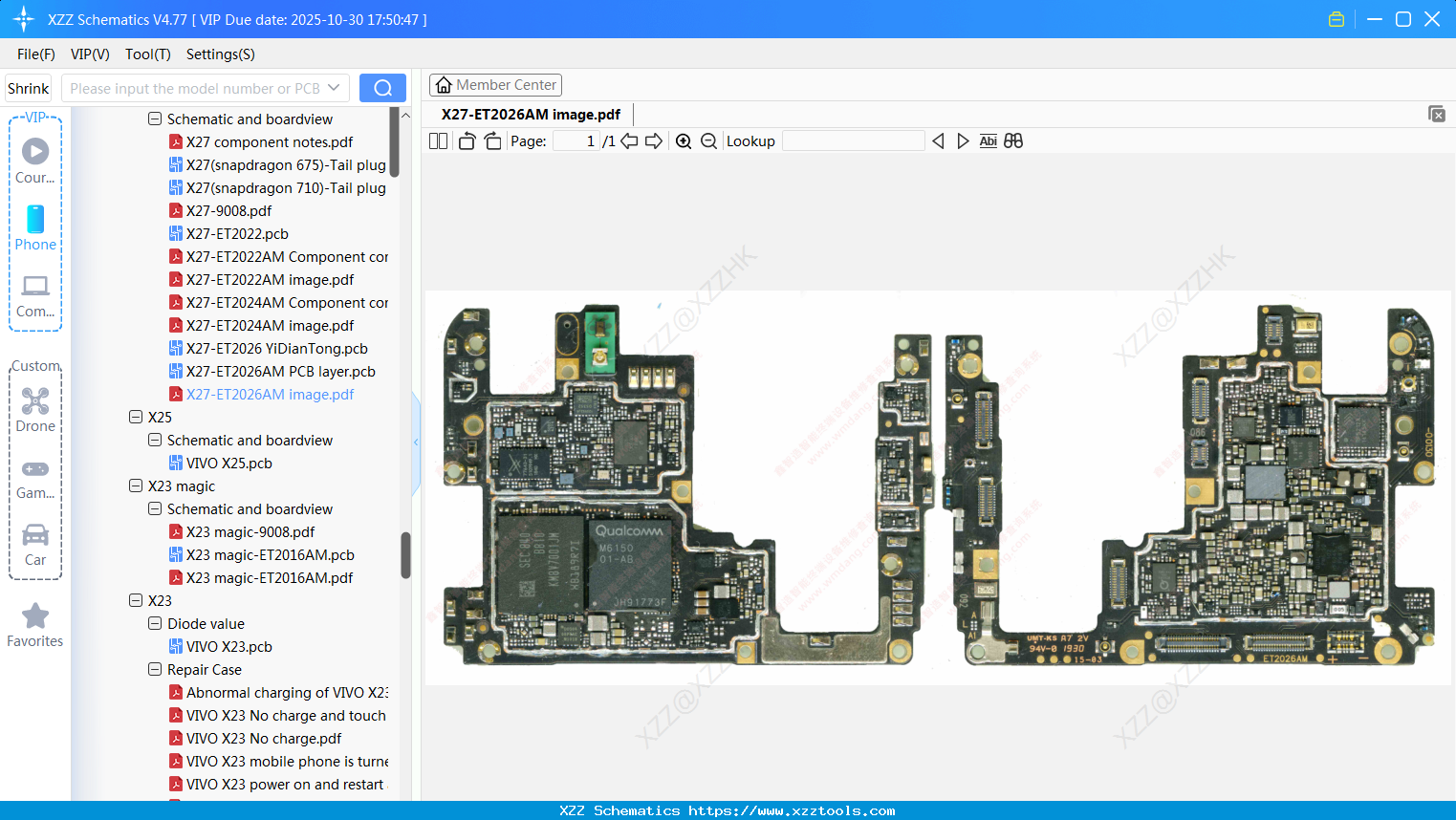Select the Computer category icon
The width and height of the screenshot is (1456, 820).
pyautogui.click(x=35, y=295)
